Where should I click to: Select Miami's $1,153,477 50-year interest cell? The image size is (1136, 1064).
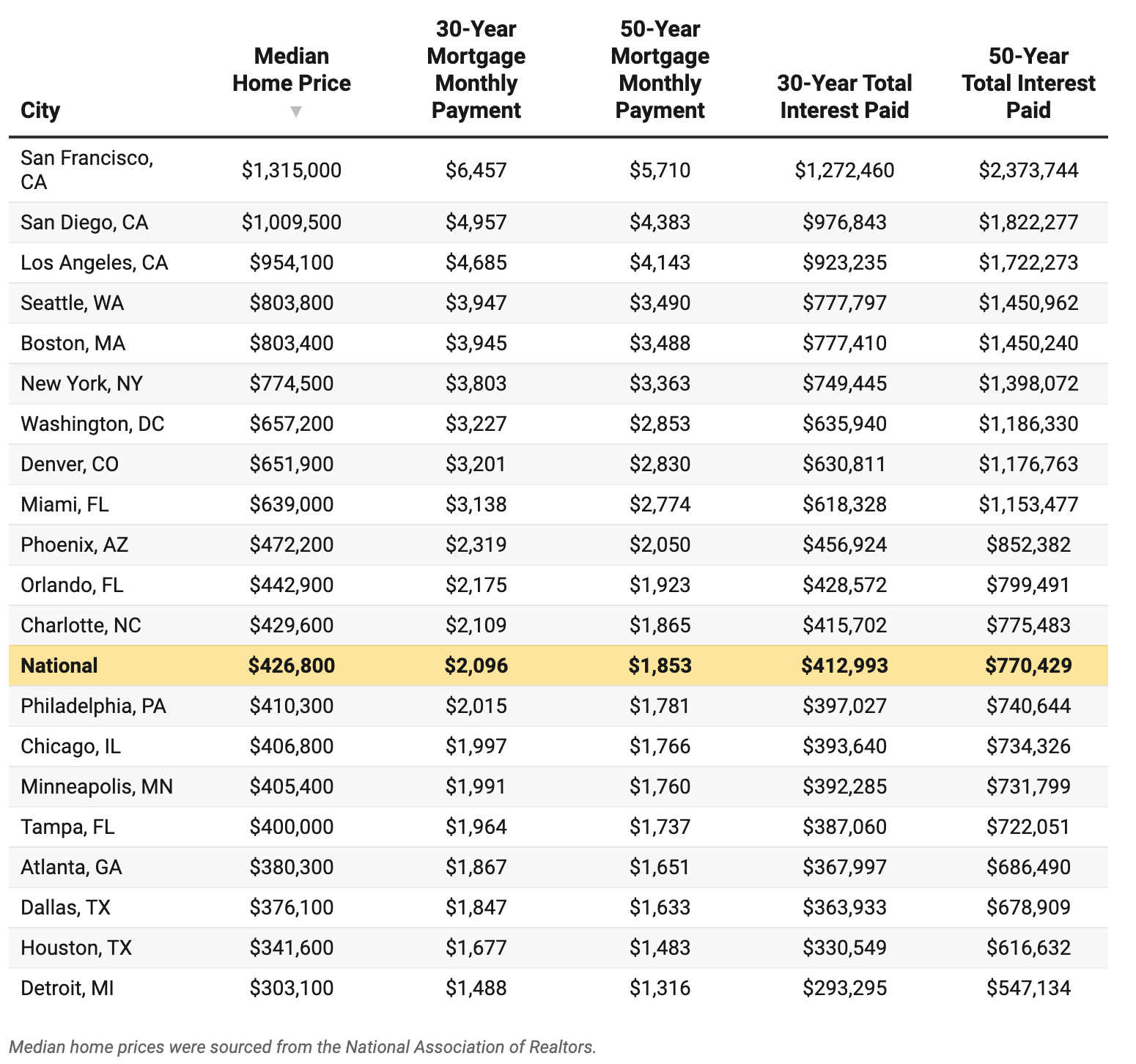(x=1028, y=504)
